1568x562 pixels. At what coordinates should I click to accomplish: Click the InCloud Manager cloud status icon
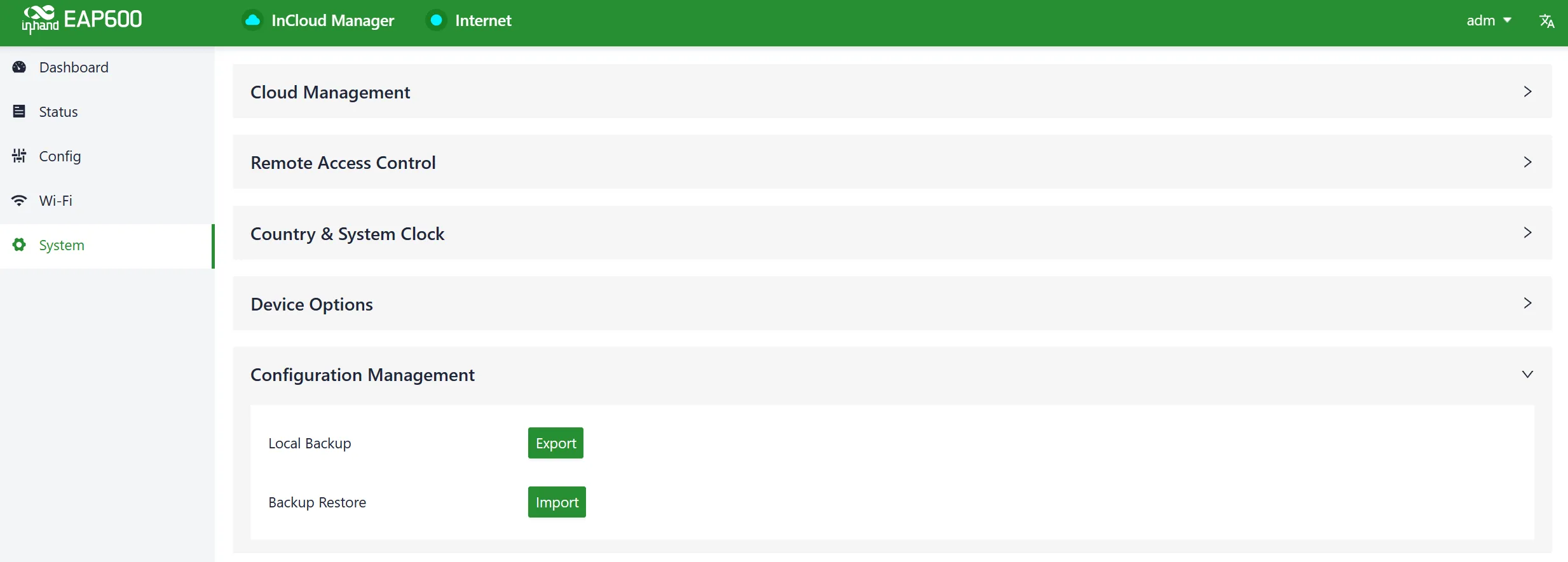pos(252,20)
